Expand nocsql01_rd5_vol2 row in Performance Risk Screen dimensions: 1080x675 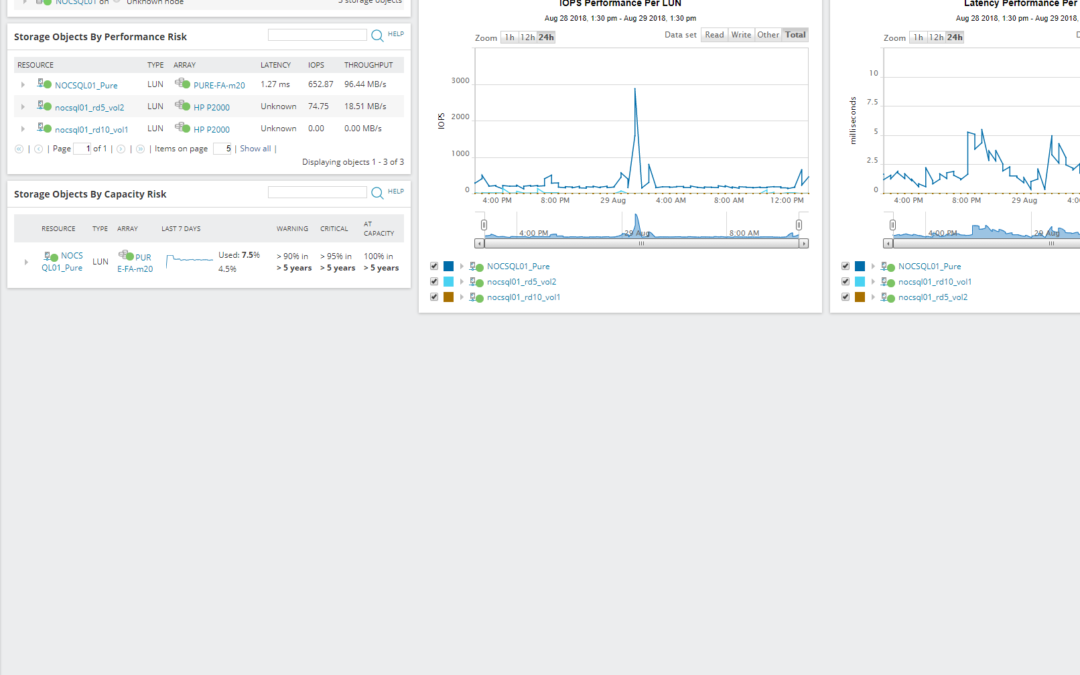pyautogui.click(x=23, y=107)
